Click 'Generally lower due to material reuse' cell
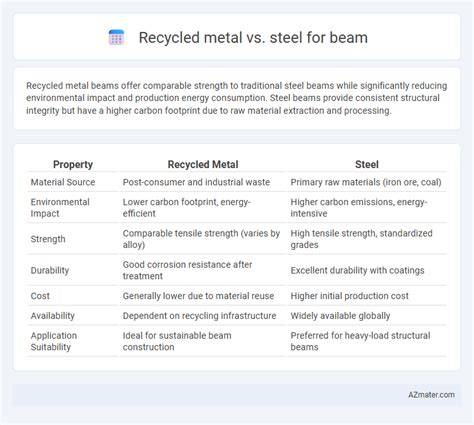The width and height of the screenshot is (474, 425). point(198,296)
